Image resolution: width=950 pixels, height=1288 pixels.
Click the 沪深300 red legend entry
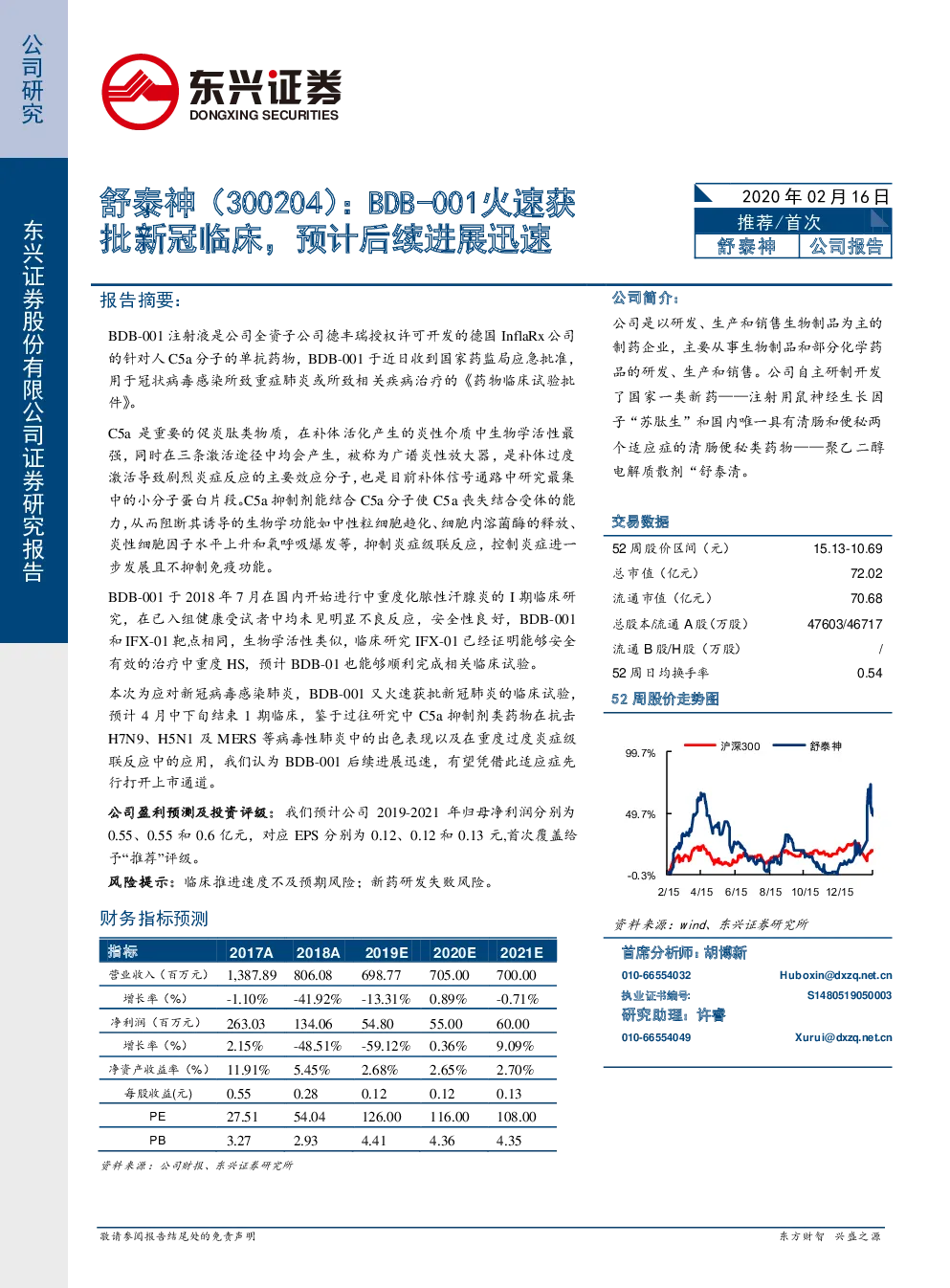point(722,746)
